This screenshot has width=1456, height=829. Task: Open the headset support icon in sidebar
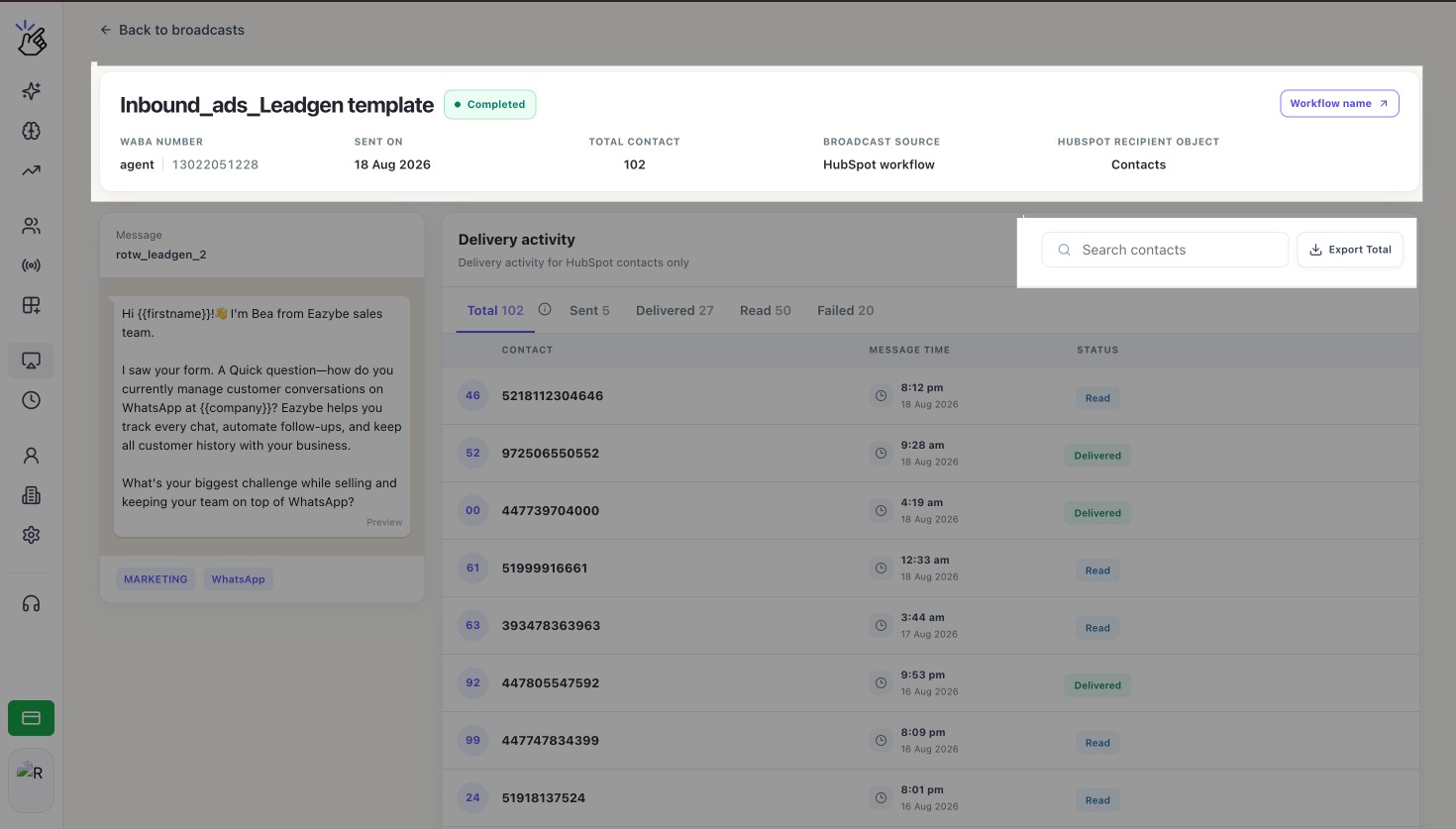32,604
